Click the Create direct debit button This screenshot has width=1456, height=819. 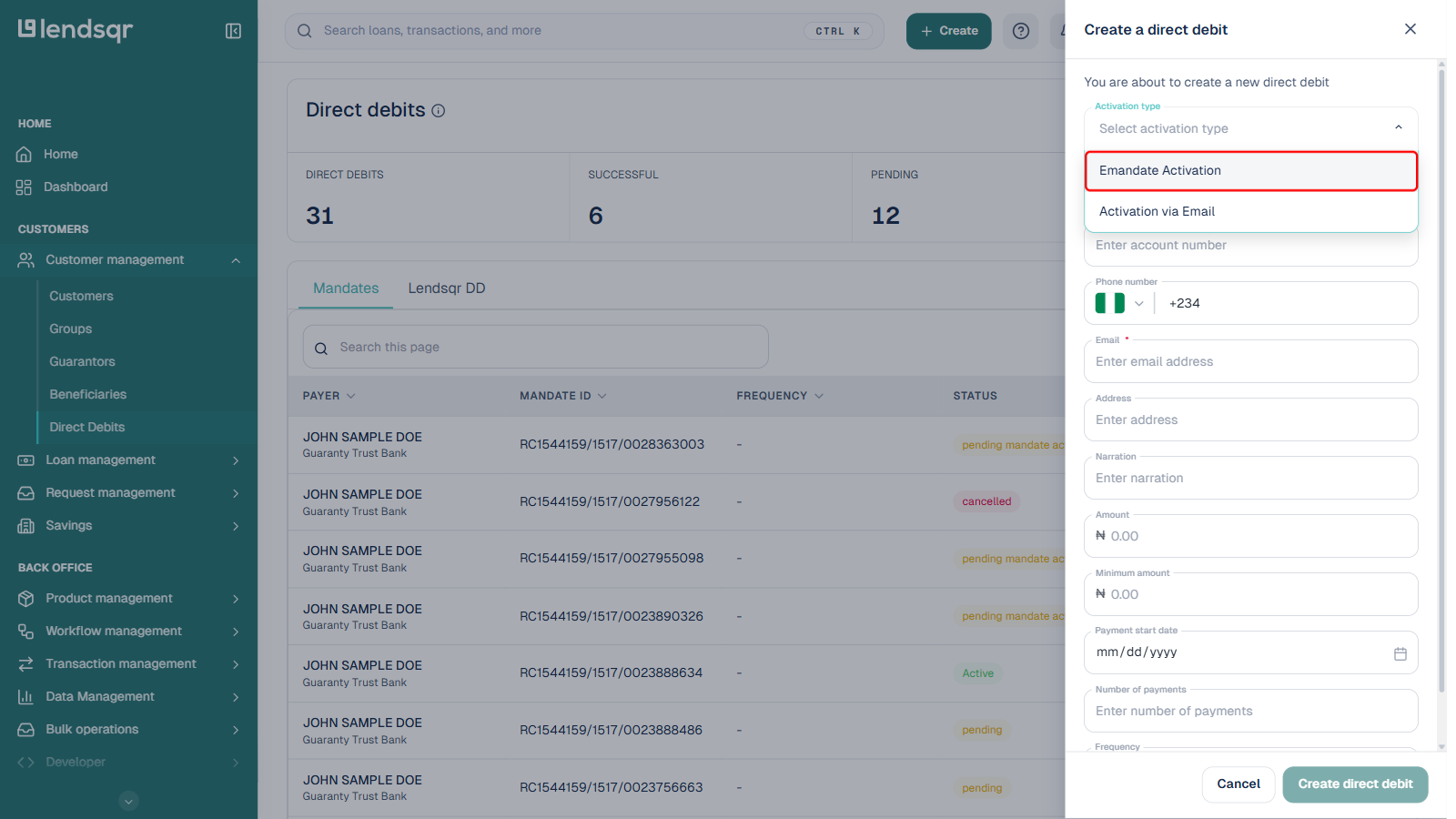point(1355,784)
